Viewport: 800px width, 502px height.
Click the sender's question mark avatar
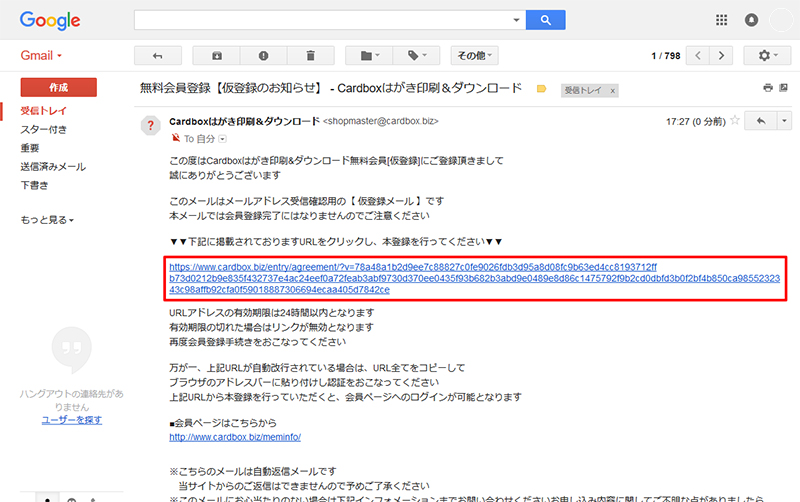pyautogui.click(x=151, y=125)
